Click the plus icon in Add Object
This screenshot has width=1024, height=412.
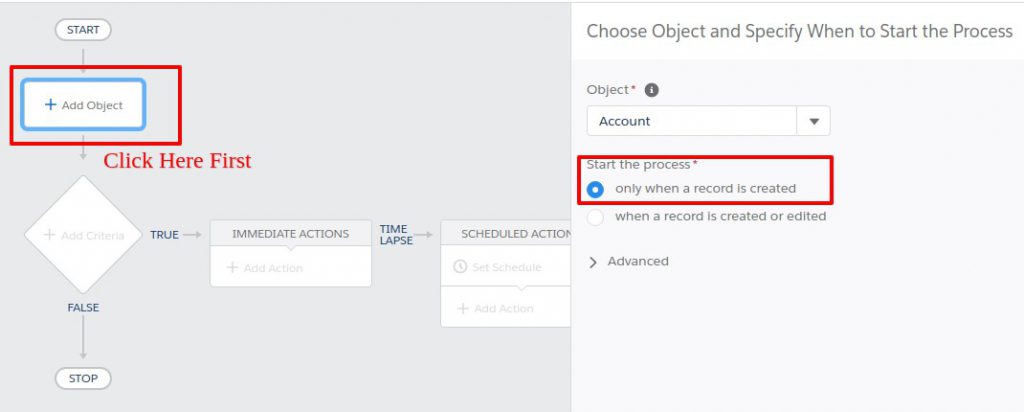tap(50, 105)
